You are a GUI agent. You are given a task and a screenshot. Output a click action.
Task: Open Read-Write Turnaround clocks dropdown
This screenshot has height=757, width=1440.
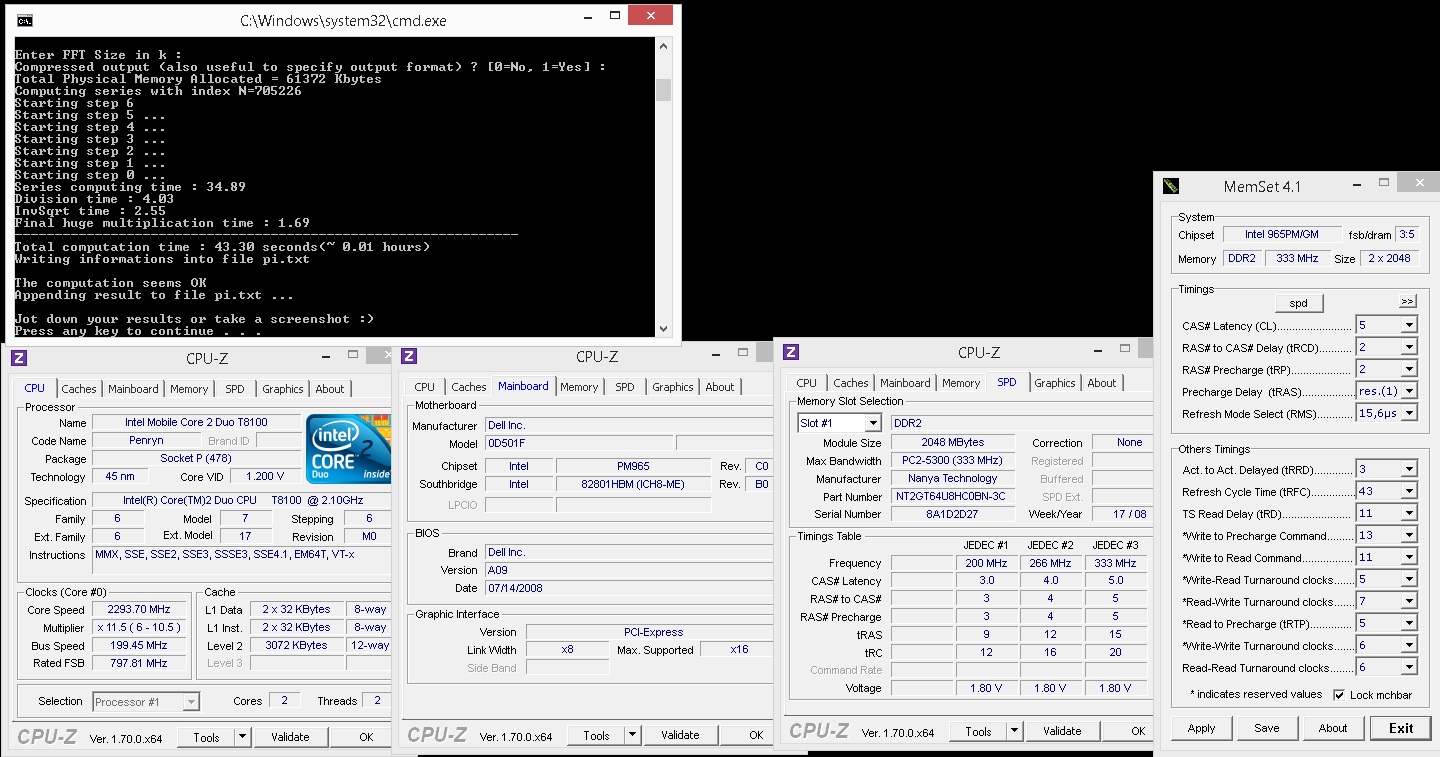(x=1408, y=601)
